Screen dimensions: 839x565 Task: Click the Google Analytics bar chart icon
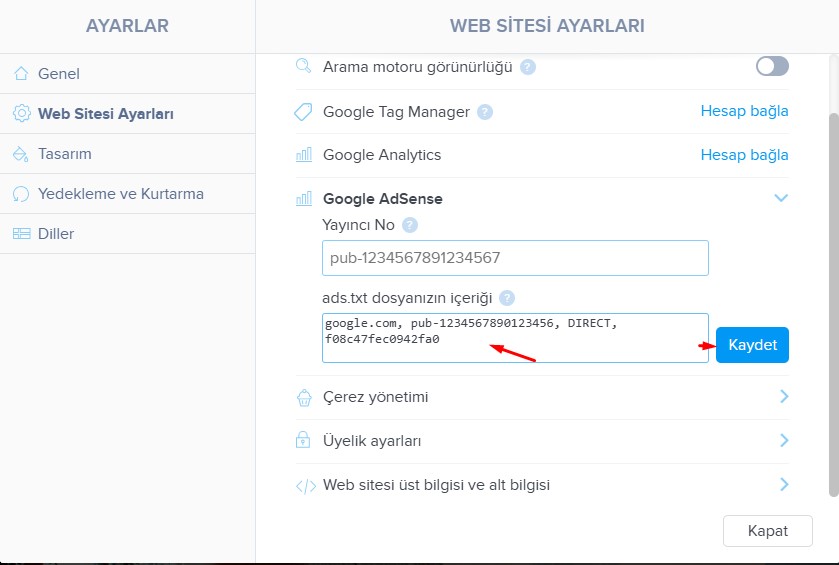pyautogui.click(x=304, y=155)
